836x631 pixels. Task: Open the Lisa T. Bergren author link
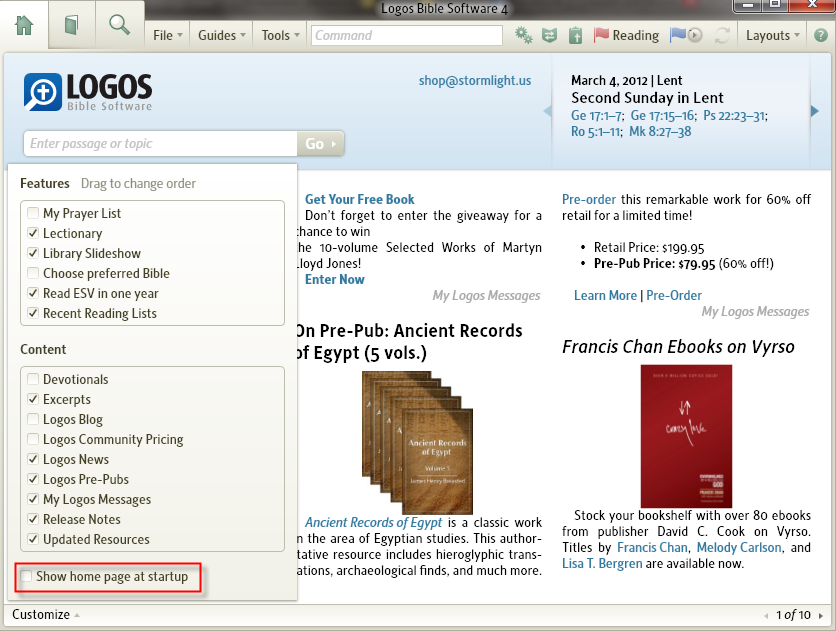point(602,563)
